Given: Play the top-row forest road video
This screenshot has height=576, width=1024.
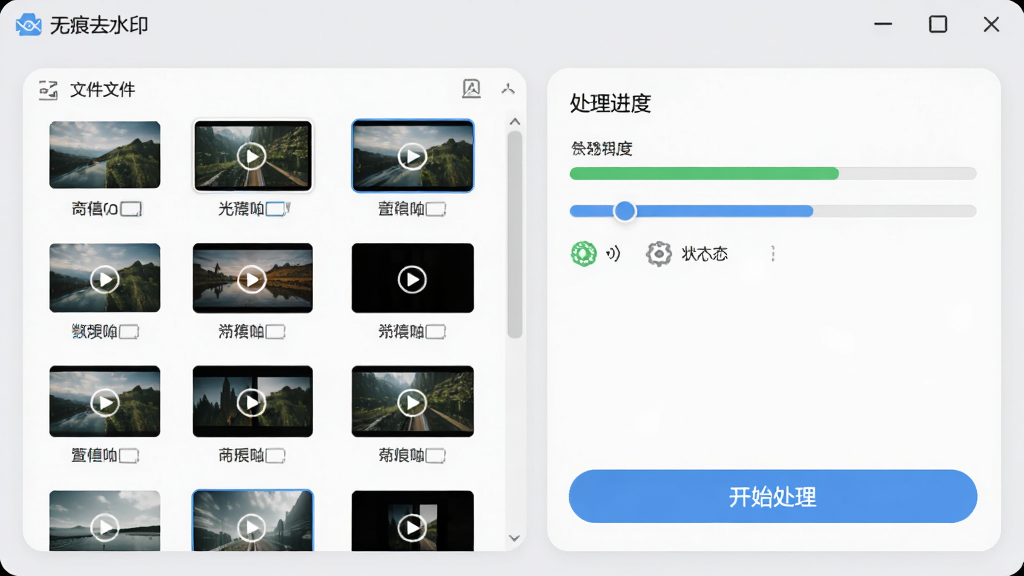Looking at the screenshot, I should pyautogui.click(x=252, y=156).
